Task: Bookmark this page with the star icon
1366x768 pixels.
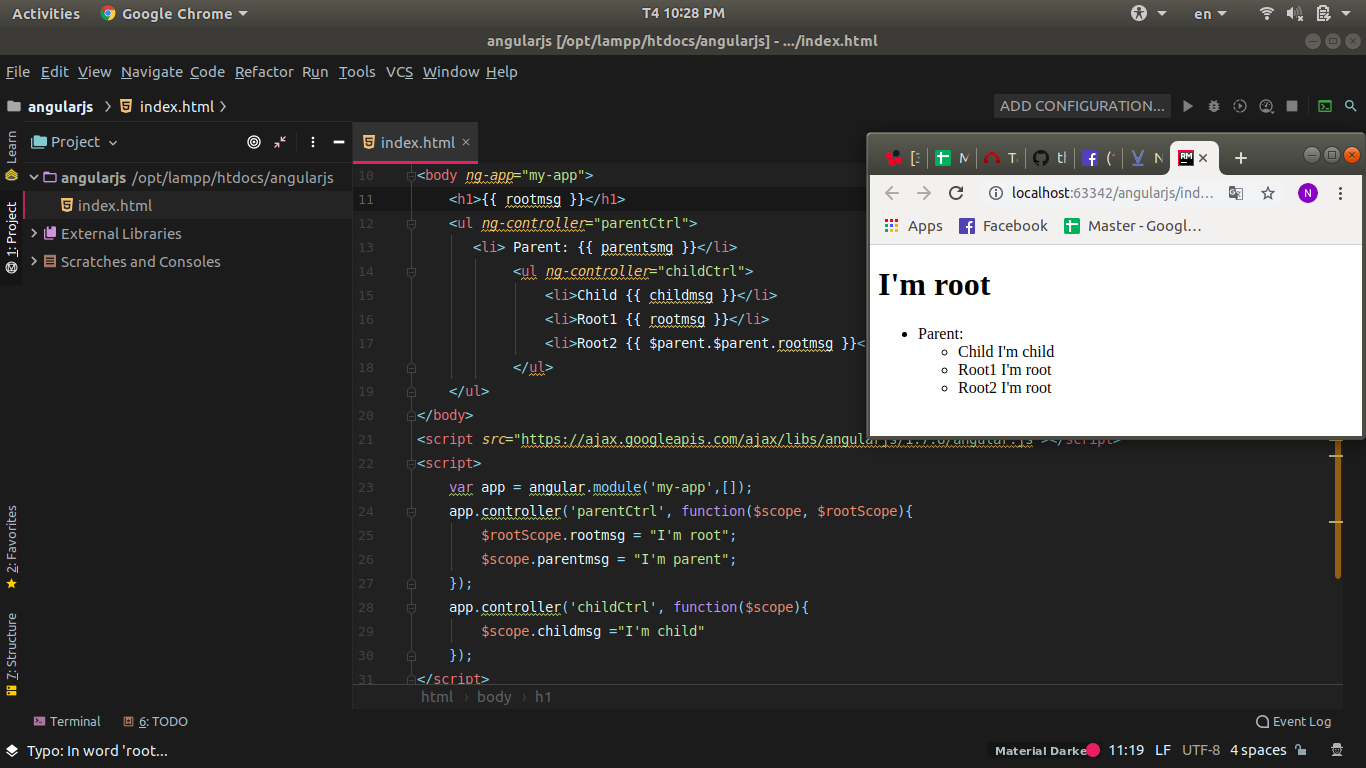Action: click(x=1268, y=193)
